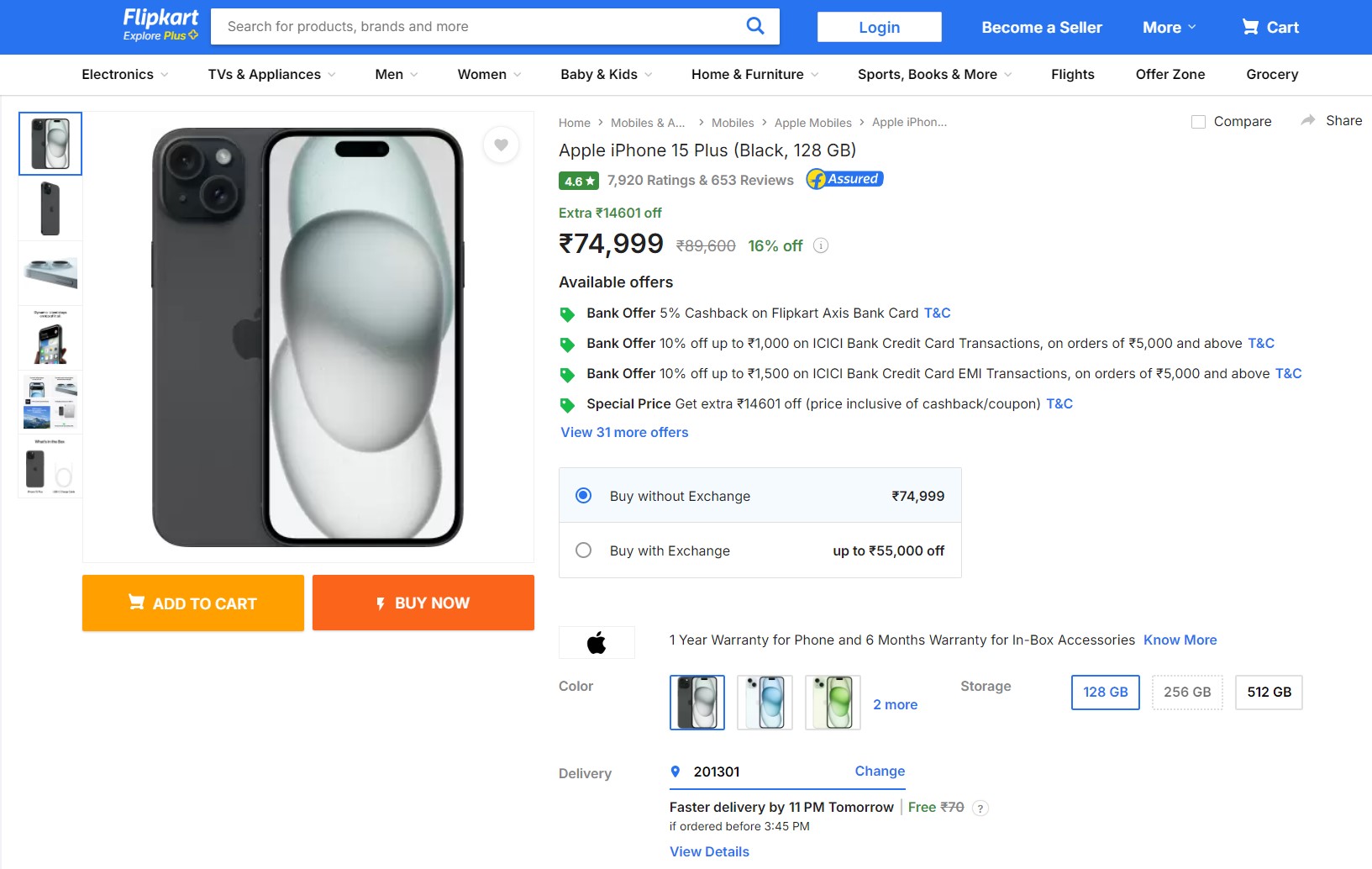Add product to wishlist with heart icon

pos(501,145)
